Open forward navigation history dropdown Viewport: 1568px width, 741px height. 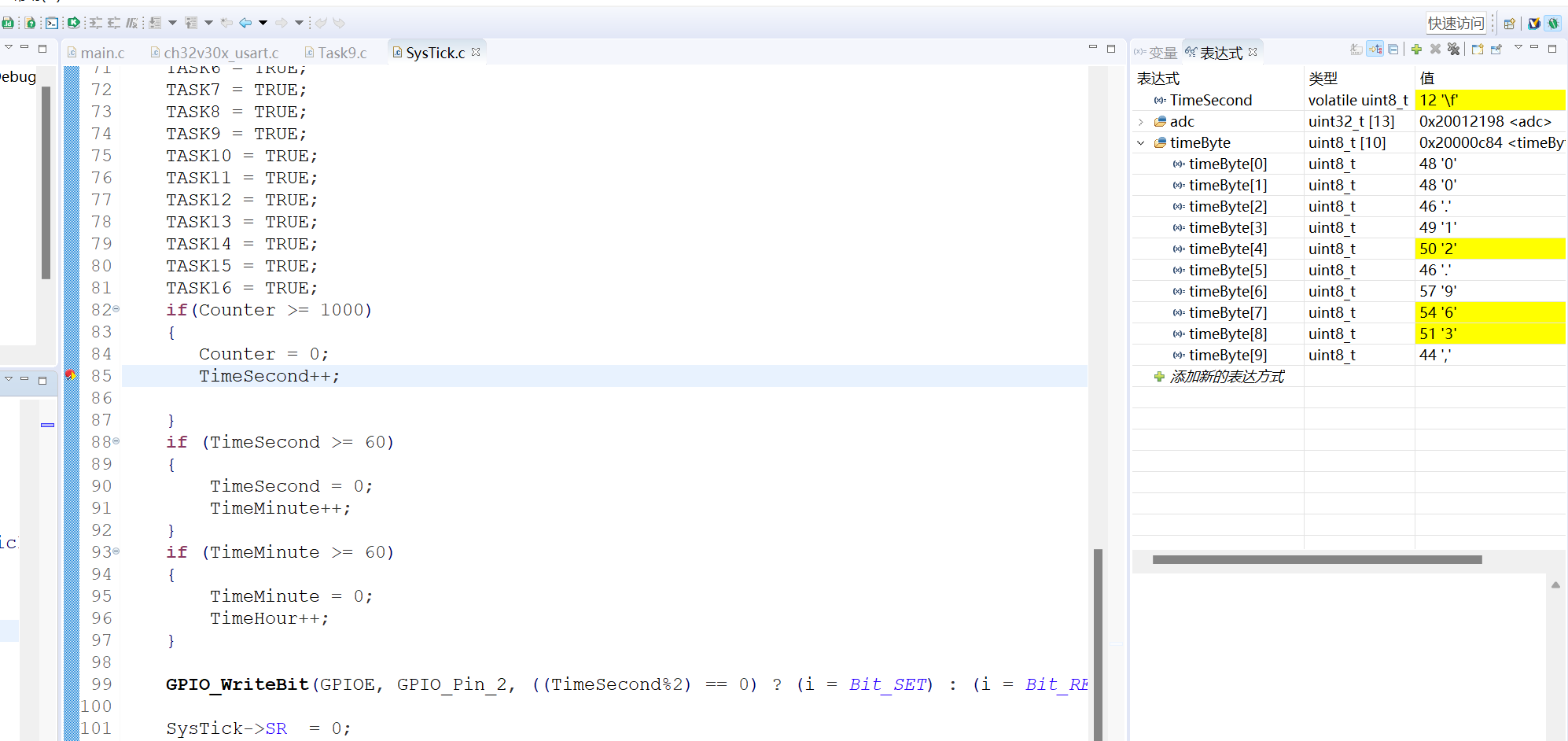click(299, 23)
